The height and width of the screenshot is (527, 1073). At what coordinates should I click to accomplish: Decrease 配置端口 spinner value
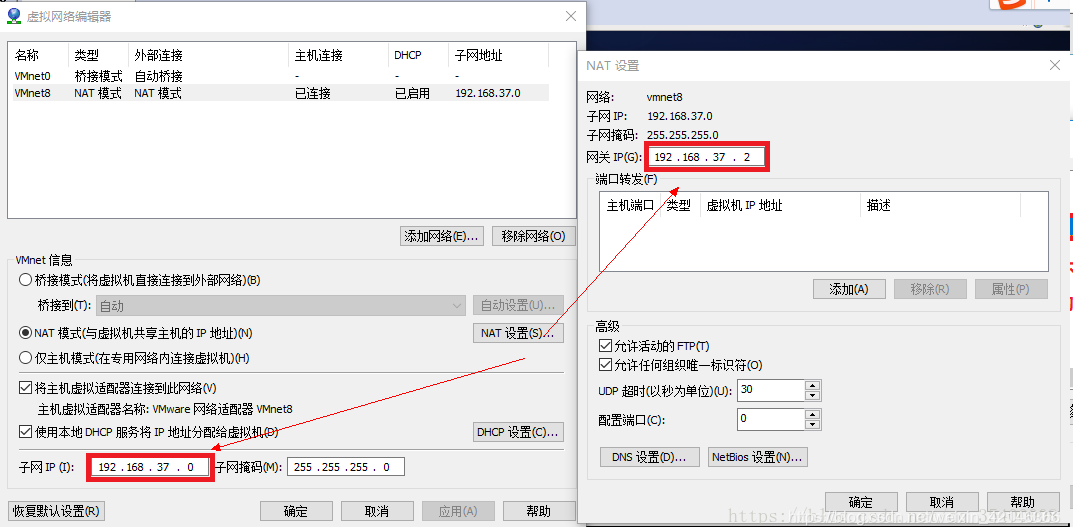(812, 424)
